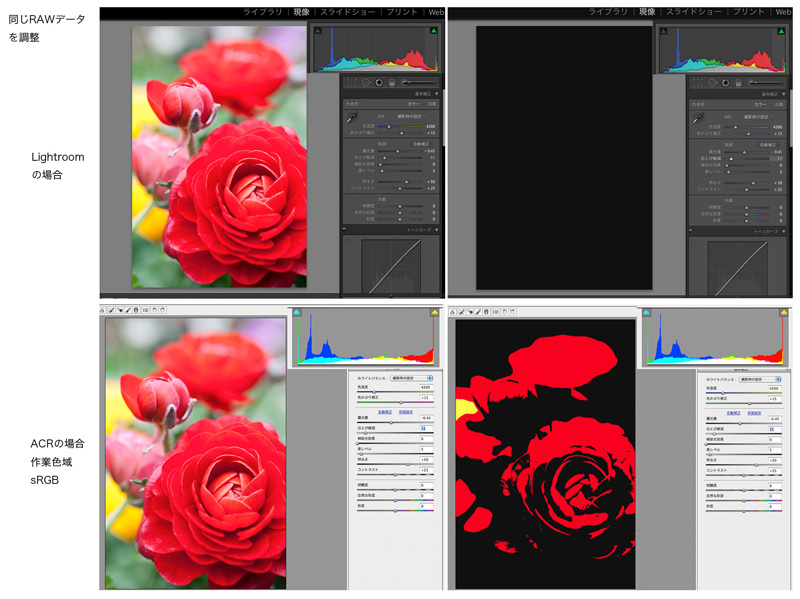Screen dimensions: 800x599
Task: Click 初期設定 link in ACR flower-photo window
Action: 406,412
